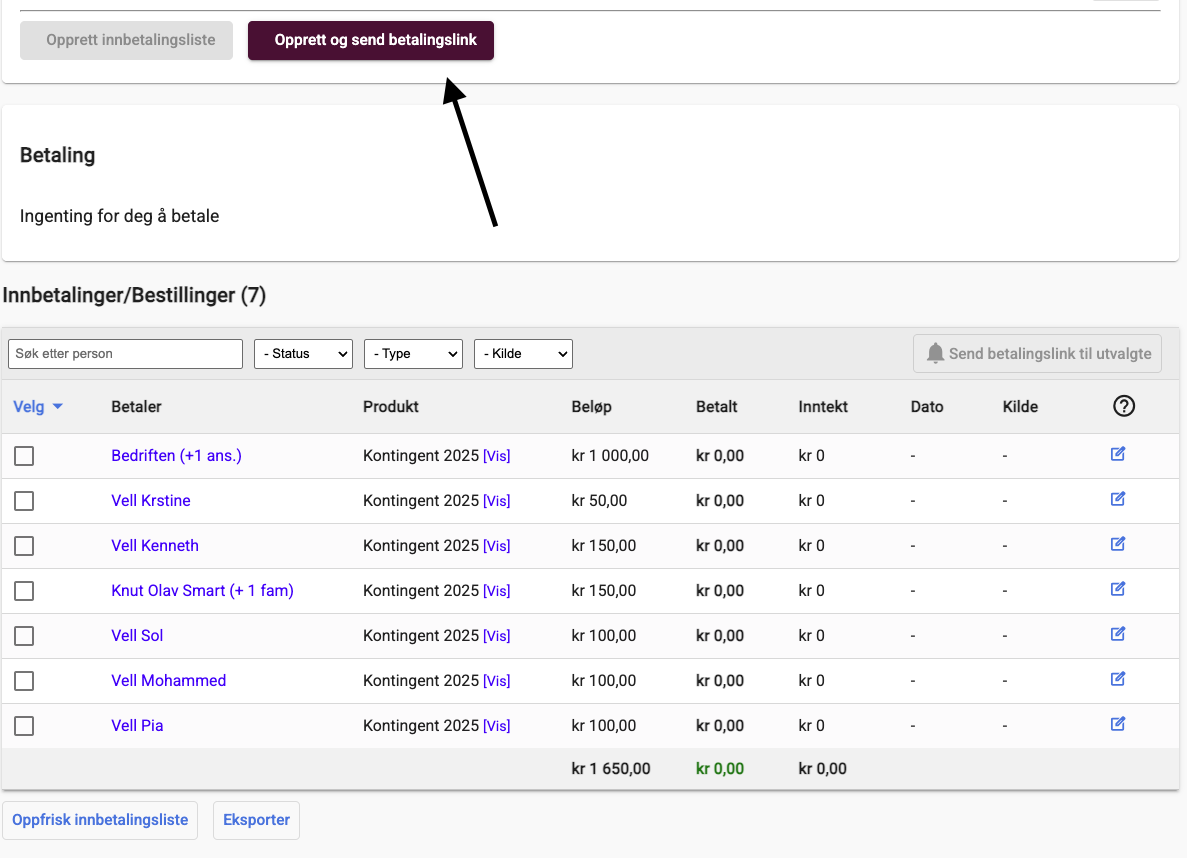Edit the Vell Mohammed payment entry

tap(1118, 680)
